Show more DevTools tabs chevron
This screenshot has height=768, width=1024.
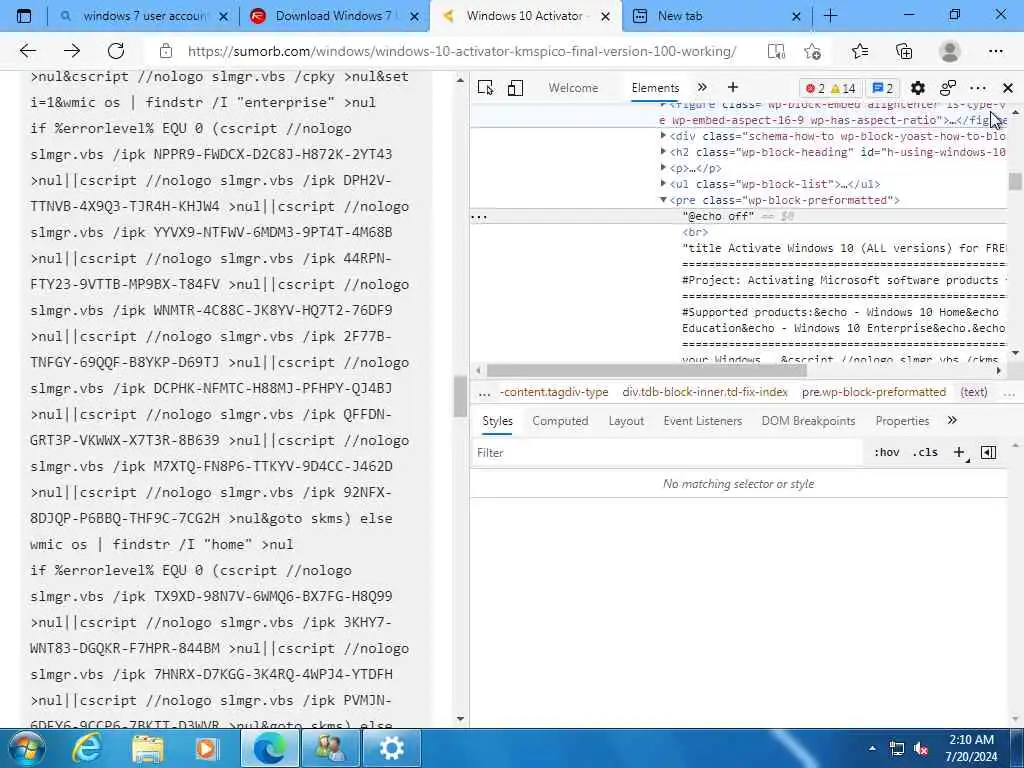pos(702,88)
